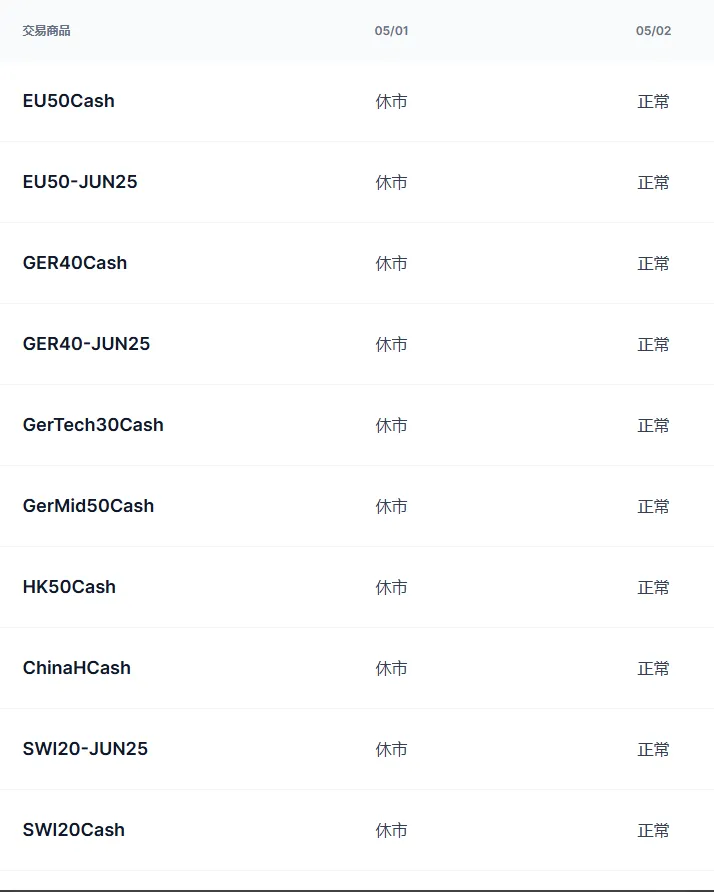This screenshot has width=714, height=892.
Task: Click the GerTech30Cash product name
Action: coord(93,425)
